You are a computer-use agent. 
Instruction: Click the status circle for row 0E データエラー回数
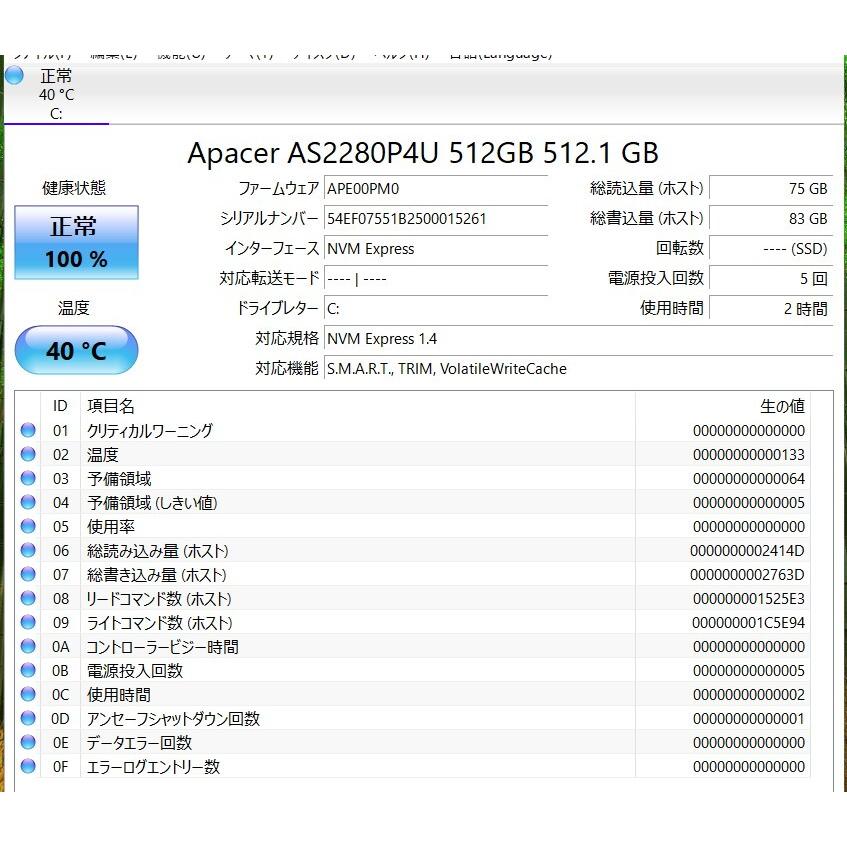pyautogui.click(x=28, y=742)
